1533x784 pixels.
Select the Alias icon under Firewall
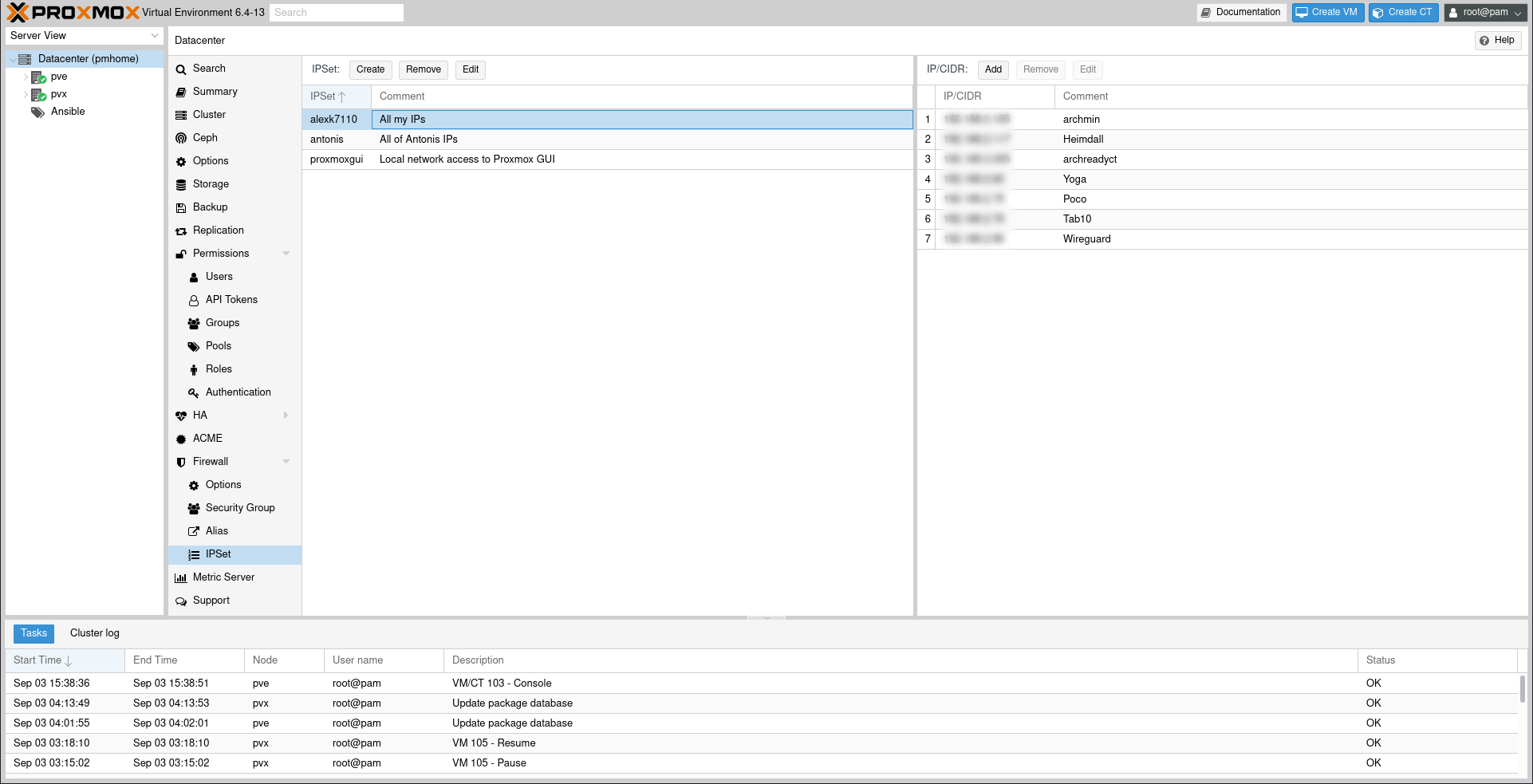pos(194,530)
